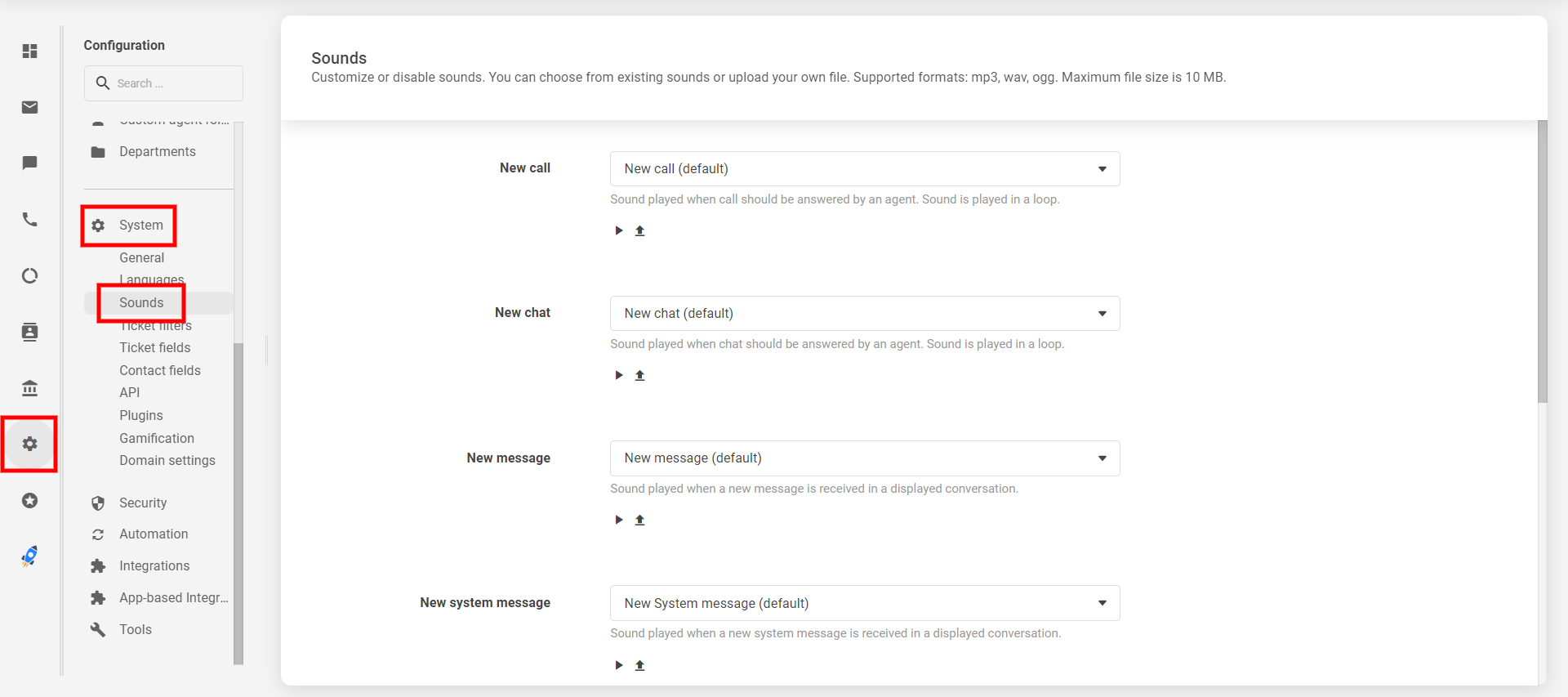Open the New message sound dropdown
1568x697 pixels.
pos(864,458)
